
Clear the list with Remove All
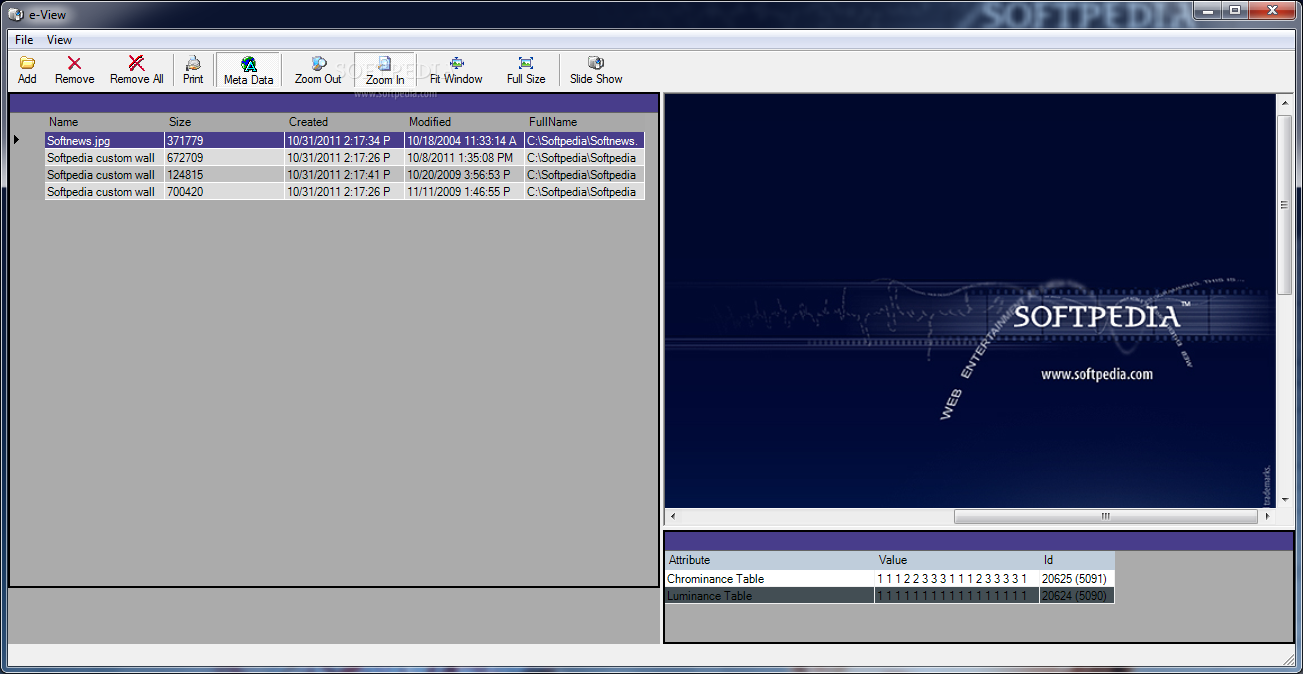[x=136, y=70]
